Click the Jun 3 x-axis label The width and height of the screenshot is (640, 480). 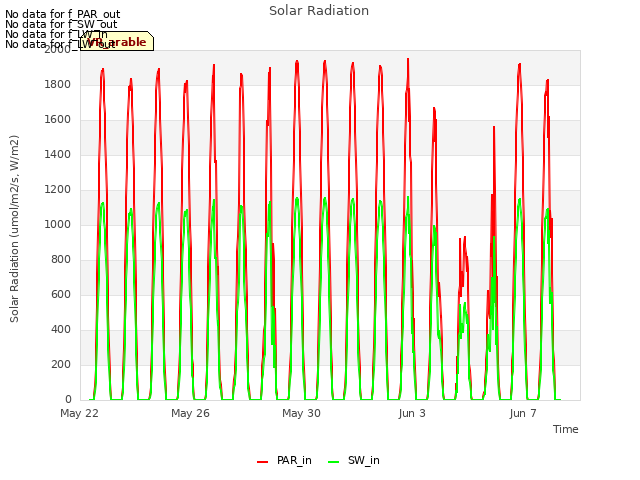(x=412, y=413)
